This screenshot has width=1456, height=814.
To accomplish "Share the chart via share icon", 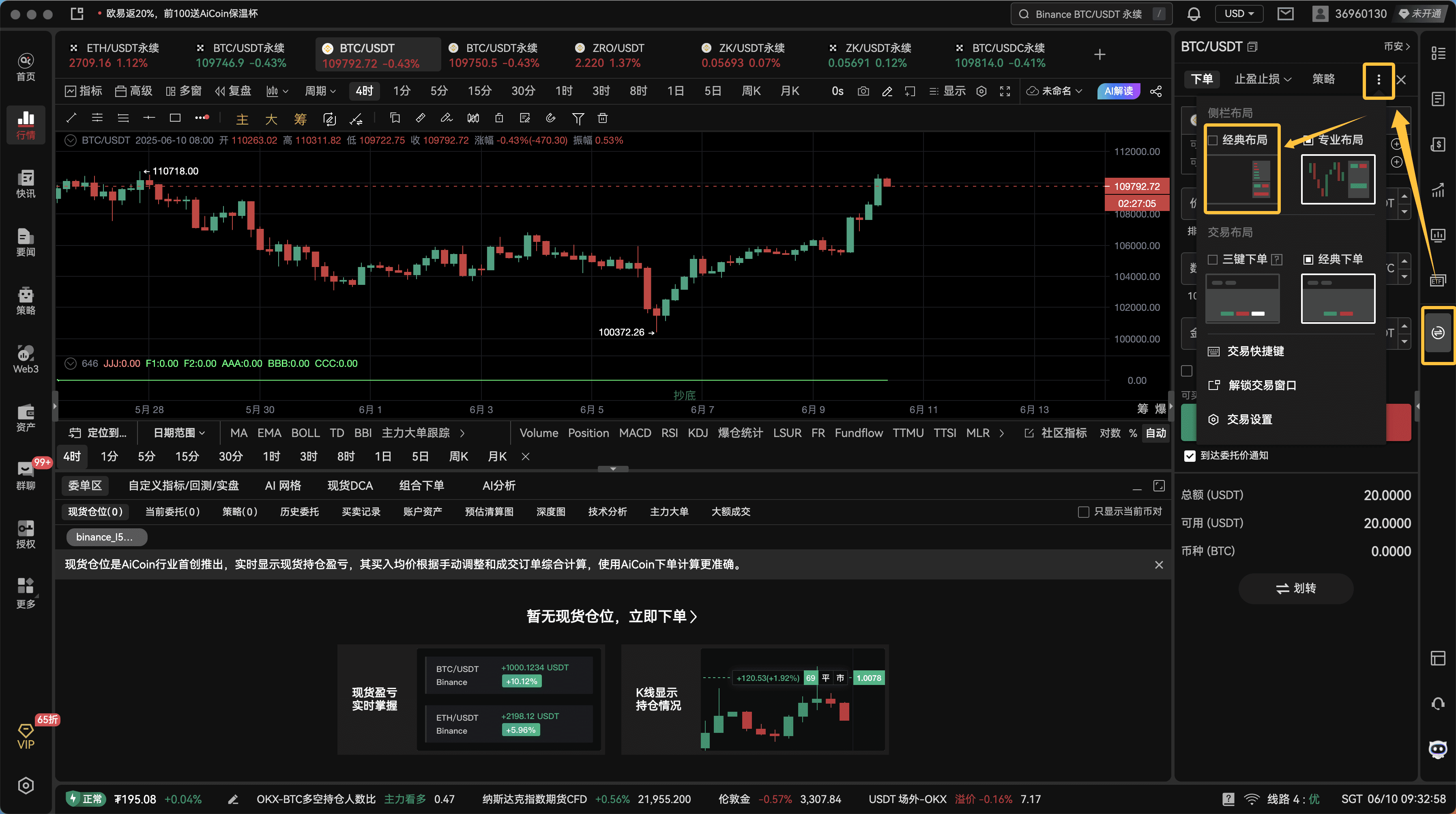I will [1156, 91].
